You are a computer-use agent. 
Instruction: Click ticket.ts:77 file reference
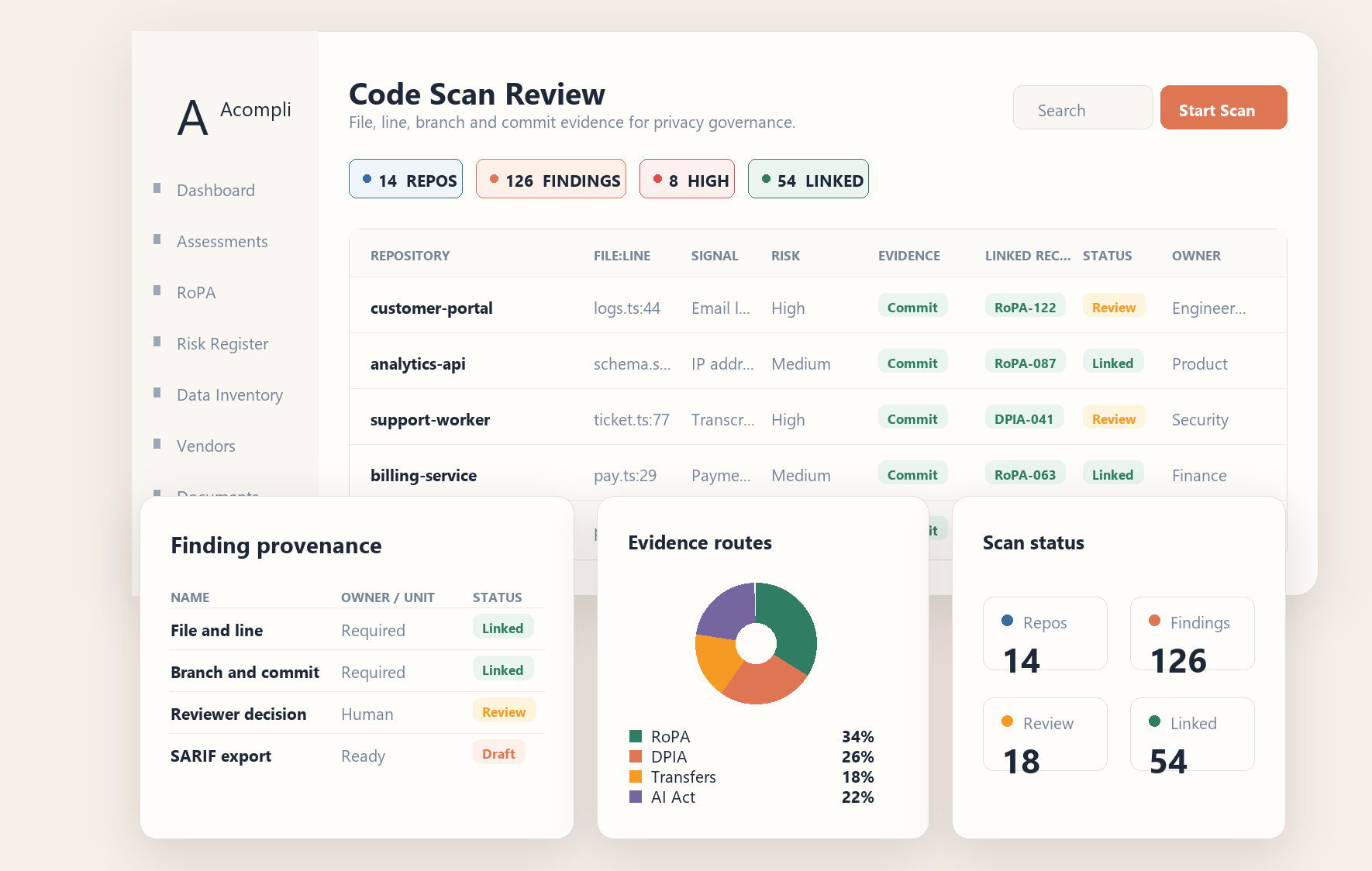click(632, 420)
